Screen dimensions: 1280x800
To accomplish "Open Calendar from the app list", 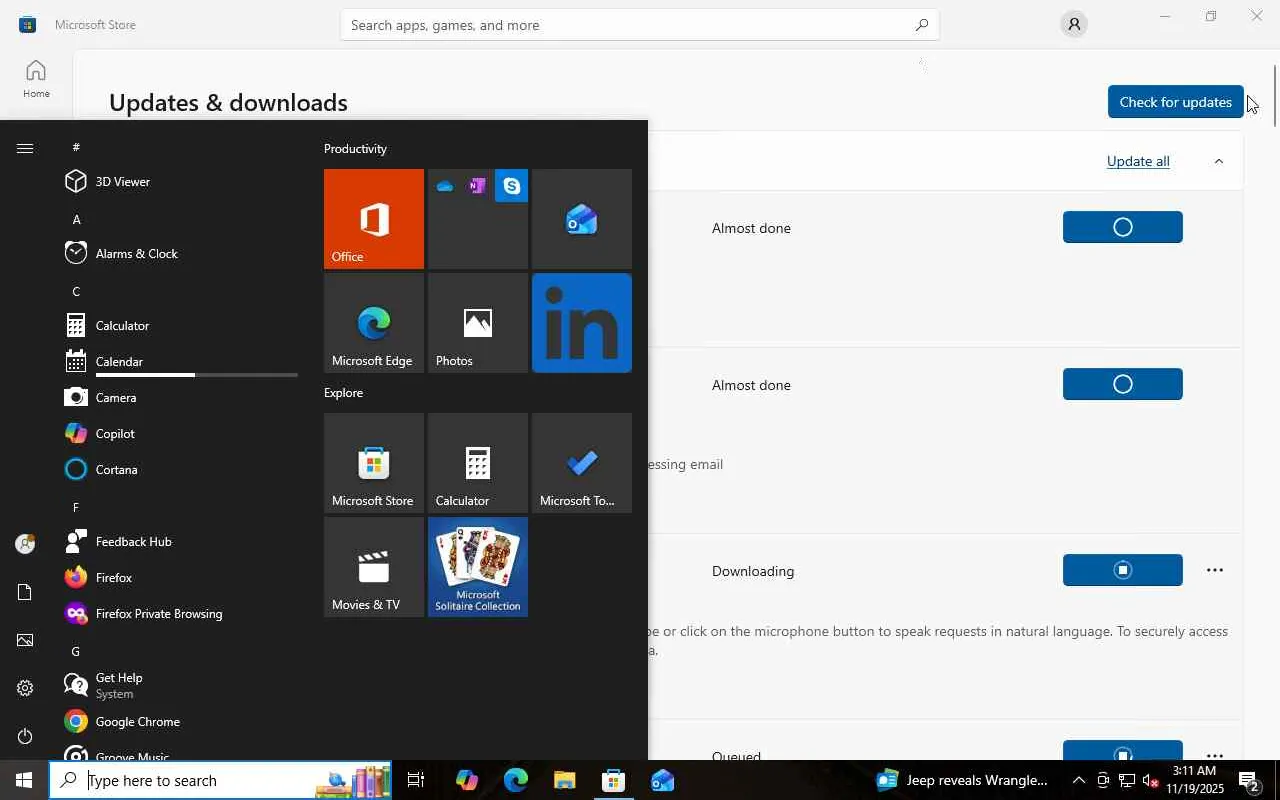I will tap(181, 361).
